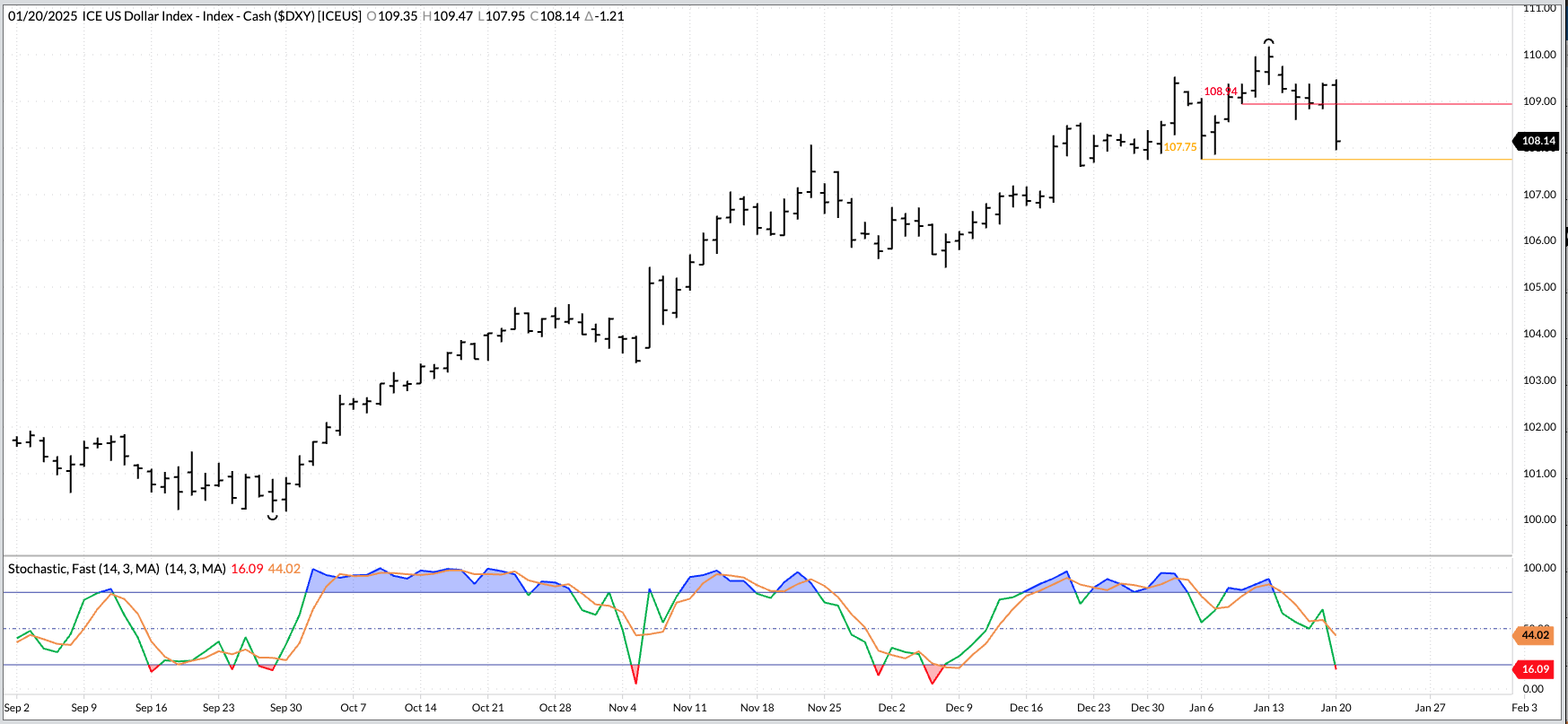Click the 108.14 last price tag
Viewport: 1568px width, 724px height.
coord(1537,141)
